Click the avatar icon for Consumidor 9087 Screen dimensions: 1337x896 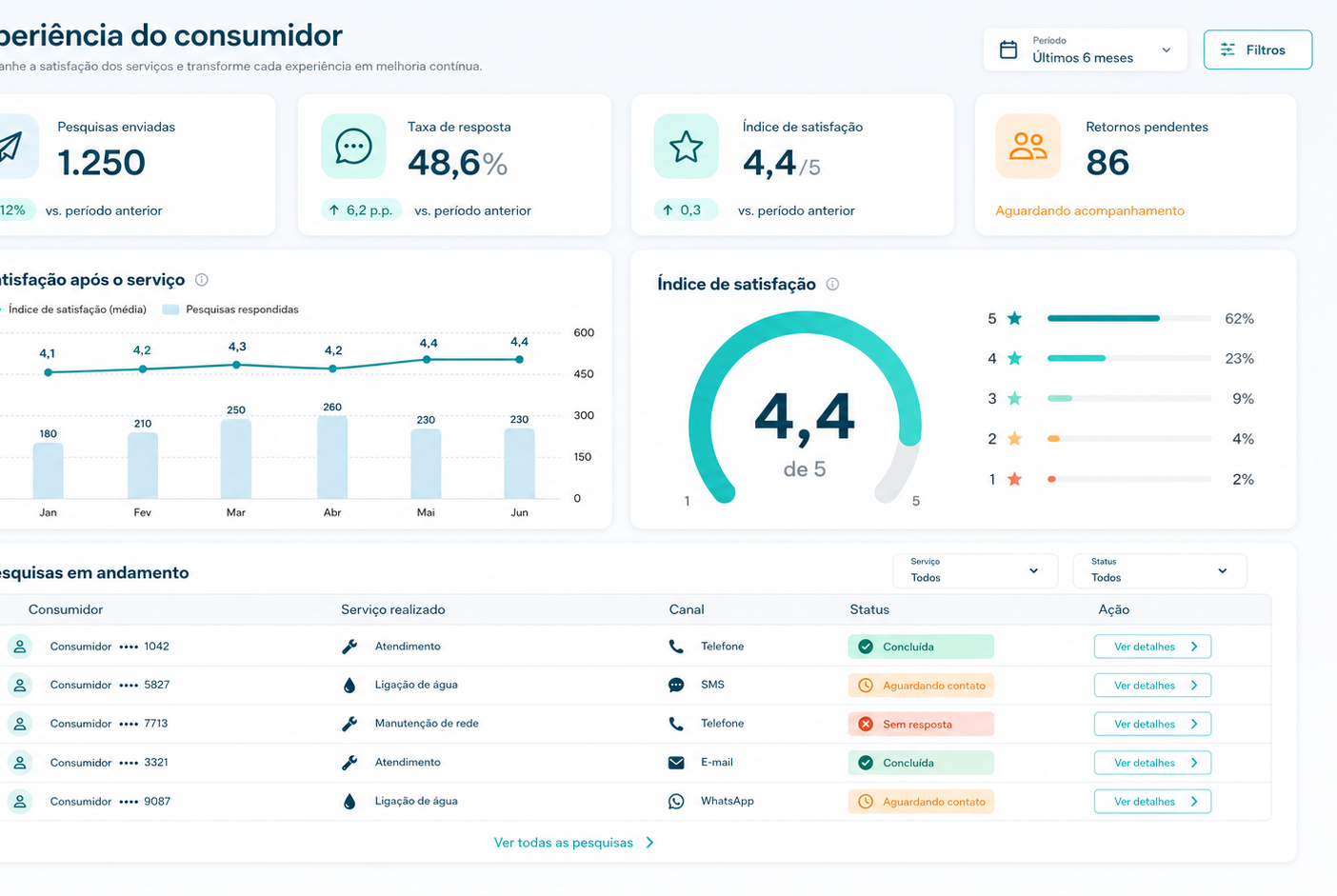(x=20, y=802)
